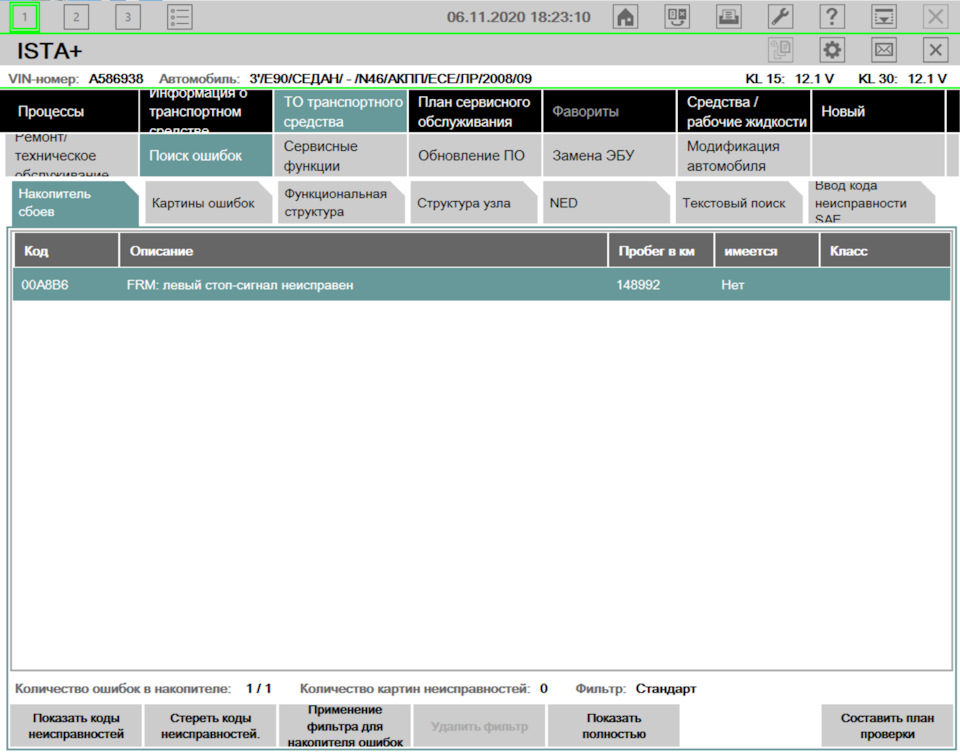The width and height of the screenshot is (960, 753).
Task: Open the Процессы menu
Action: pos(70,111)
